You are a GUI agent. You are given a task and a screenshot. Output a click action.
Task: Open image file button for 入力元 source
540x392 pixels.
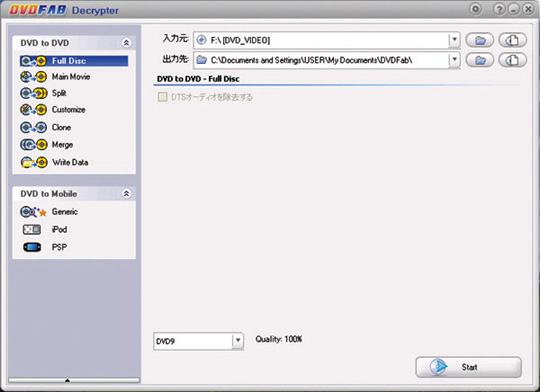coord(513,40)
